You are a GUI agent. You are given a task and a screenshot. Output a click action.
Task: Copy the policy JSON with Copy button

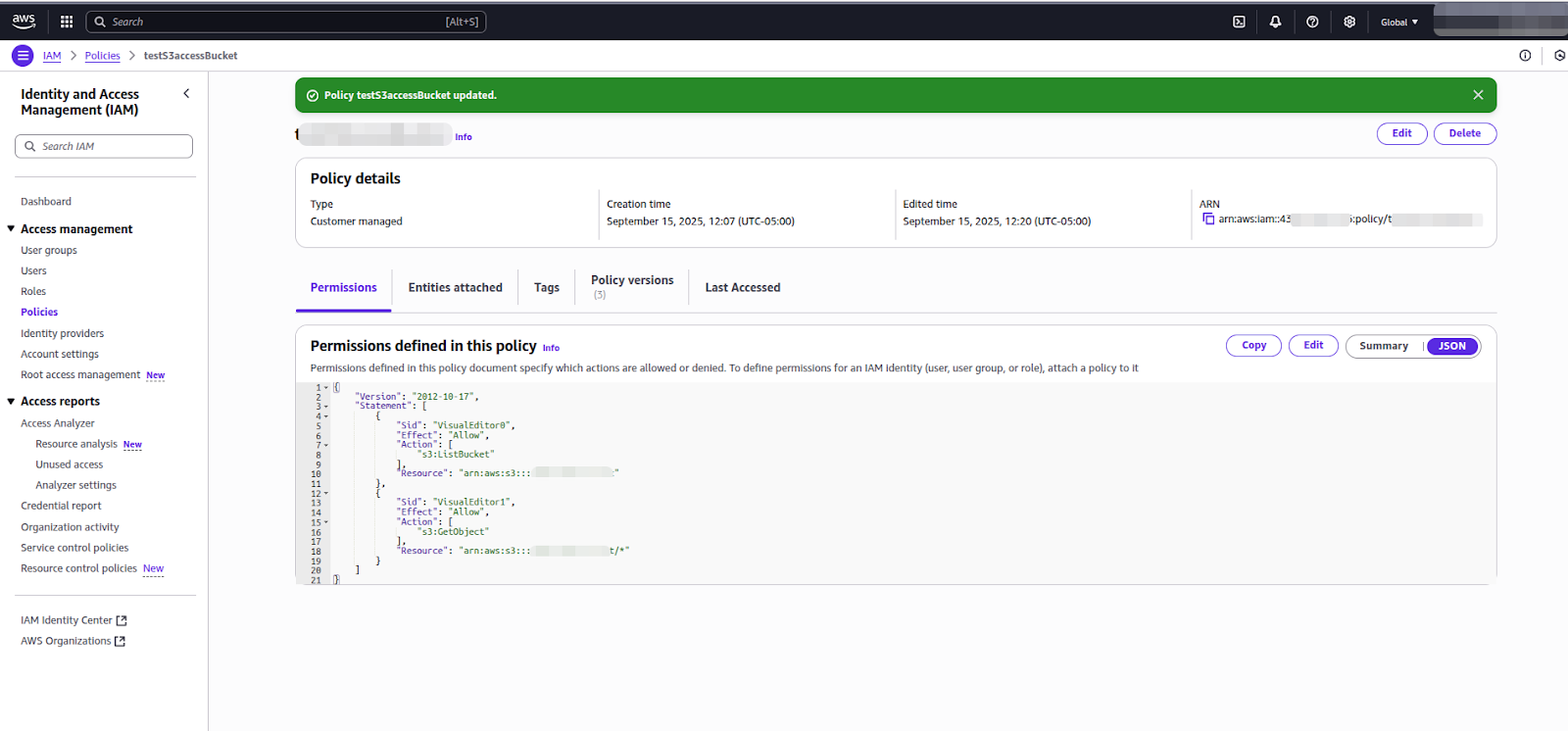(1253, 346)
